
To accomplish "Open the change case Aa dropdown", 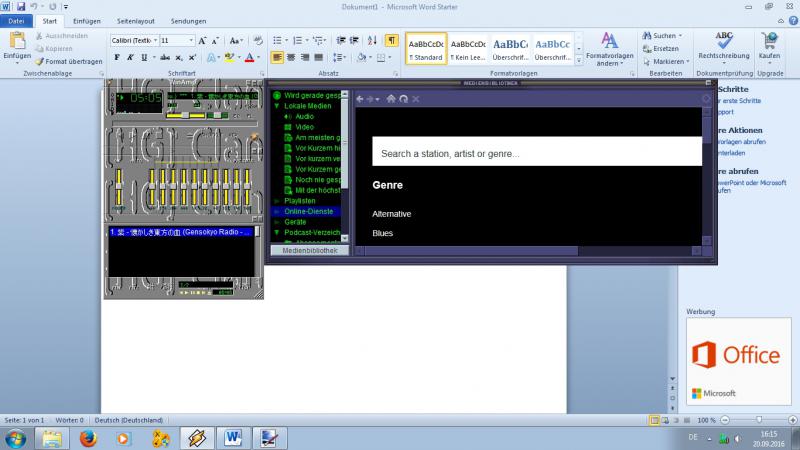I will 236,41.
